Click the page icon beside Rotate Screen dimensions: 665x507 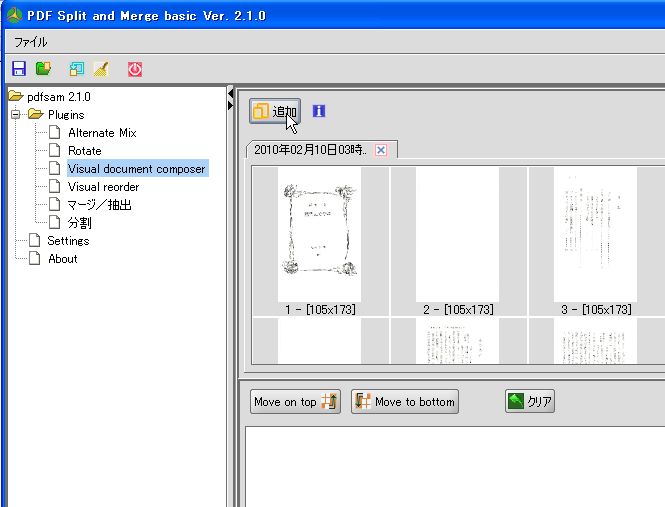(x=54, y=150)
